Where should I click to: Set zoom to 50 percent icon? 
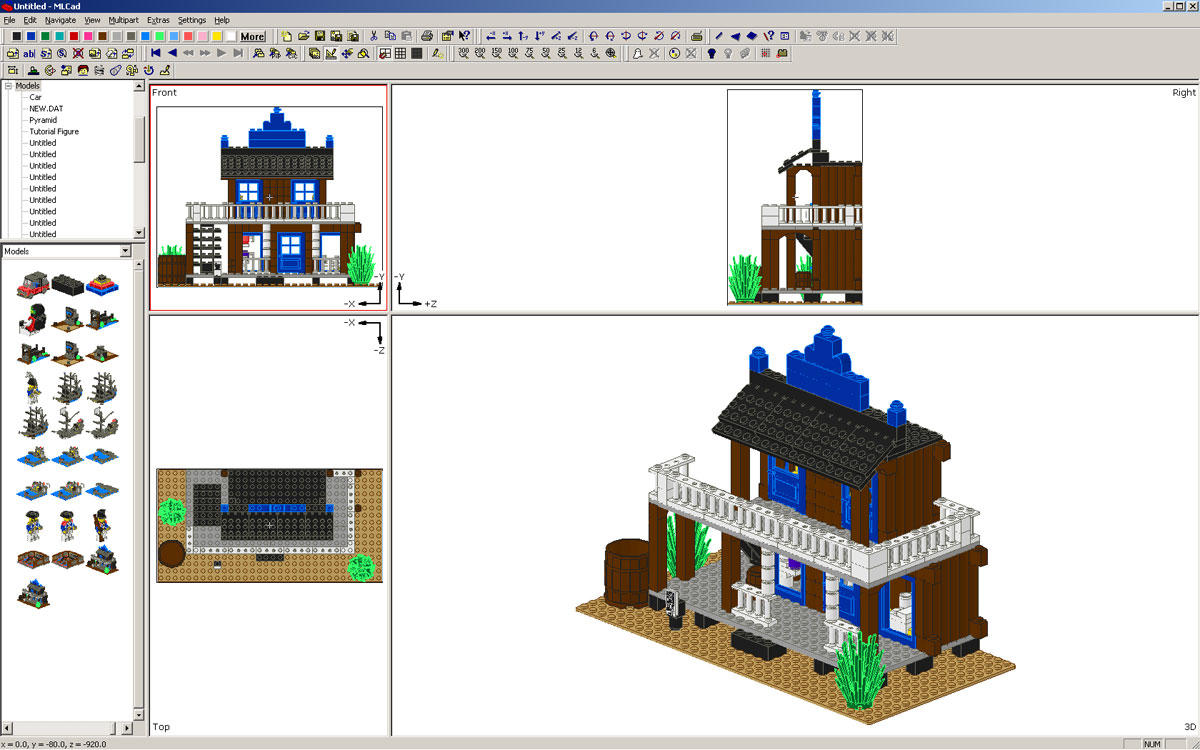click(x=546, y=53)
